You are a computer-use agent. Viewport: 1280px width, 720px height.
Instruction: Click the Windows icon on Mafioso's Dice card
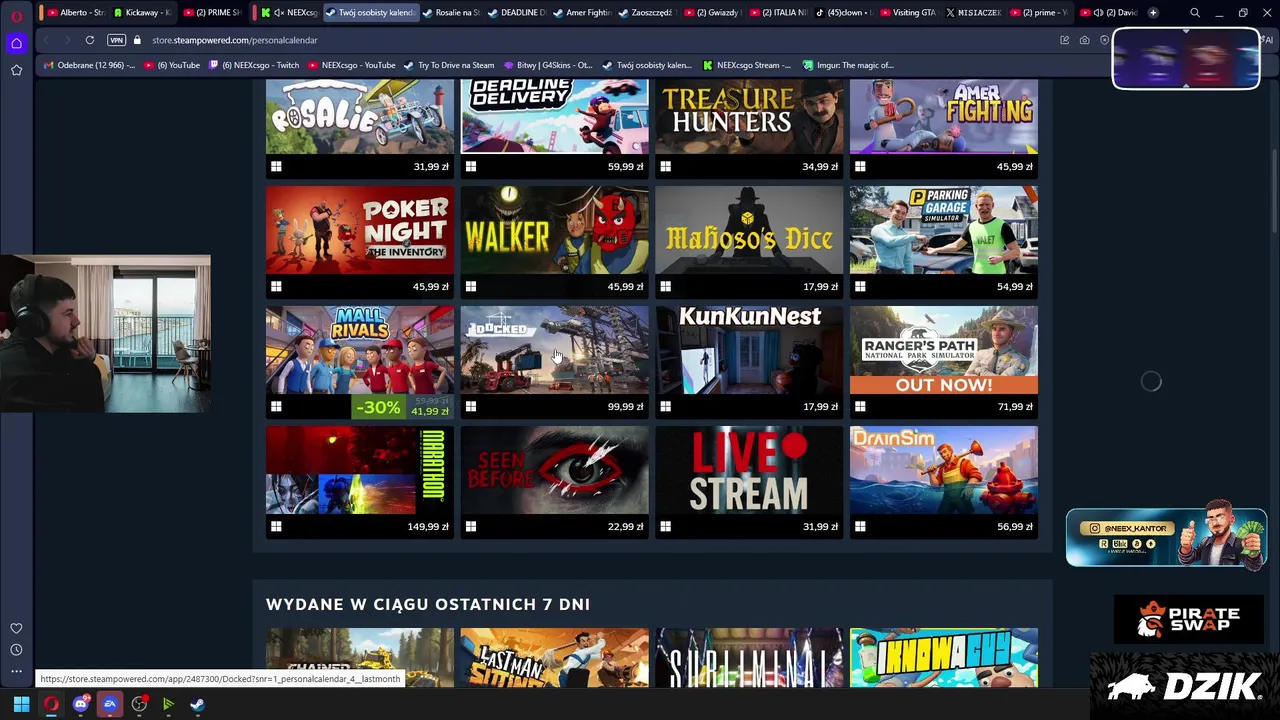[x=665, y=287]
